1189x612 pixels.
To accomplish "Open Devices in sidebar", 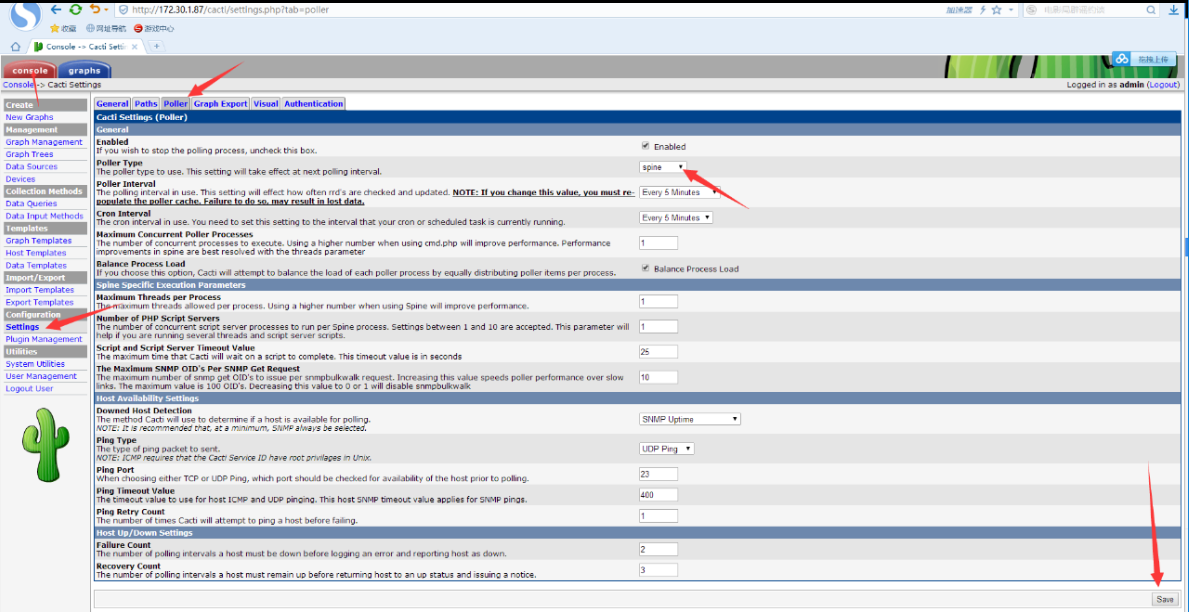I will pos(20,179).
